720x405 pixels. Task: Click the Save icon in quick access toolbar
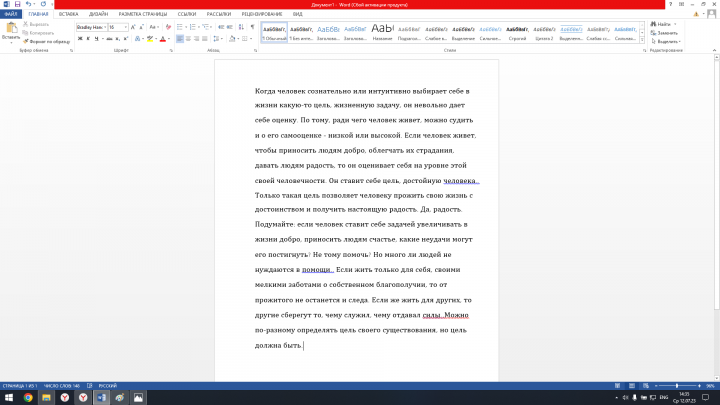tap(15, 5)
